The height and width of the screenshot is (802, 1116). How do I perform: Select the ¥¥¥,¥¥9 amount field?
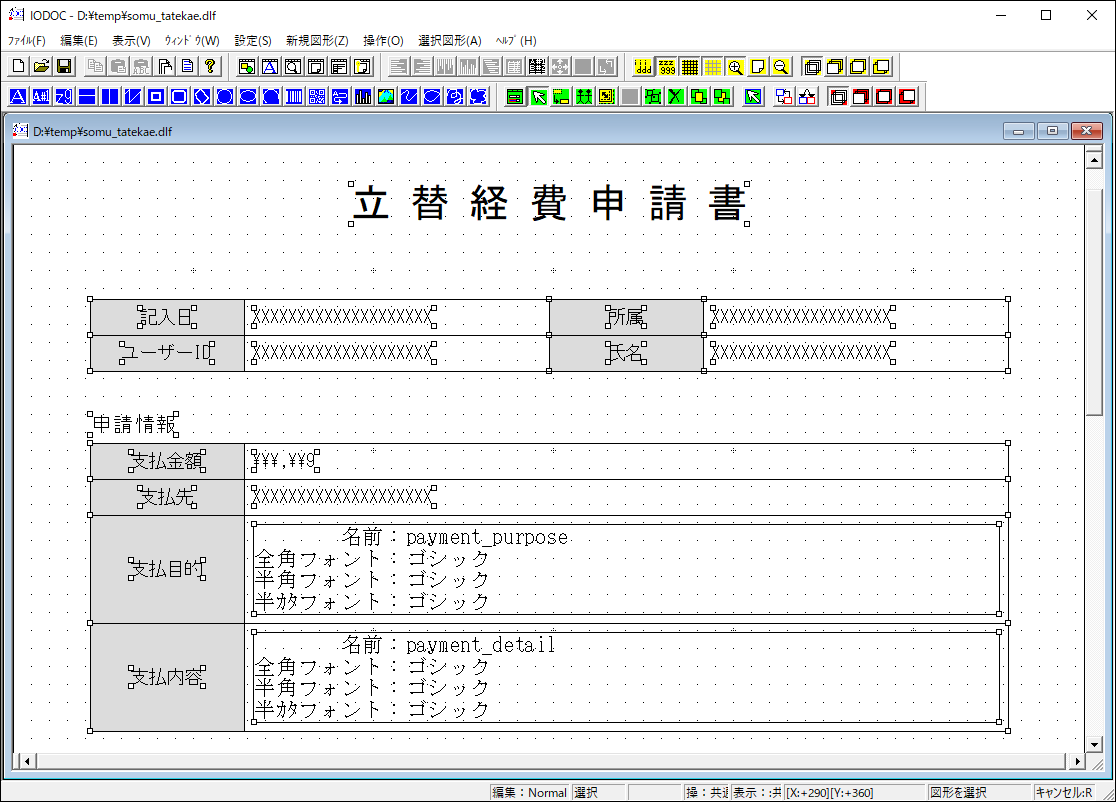285,461
